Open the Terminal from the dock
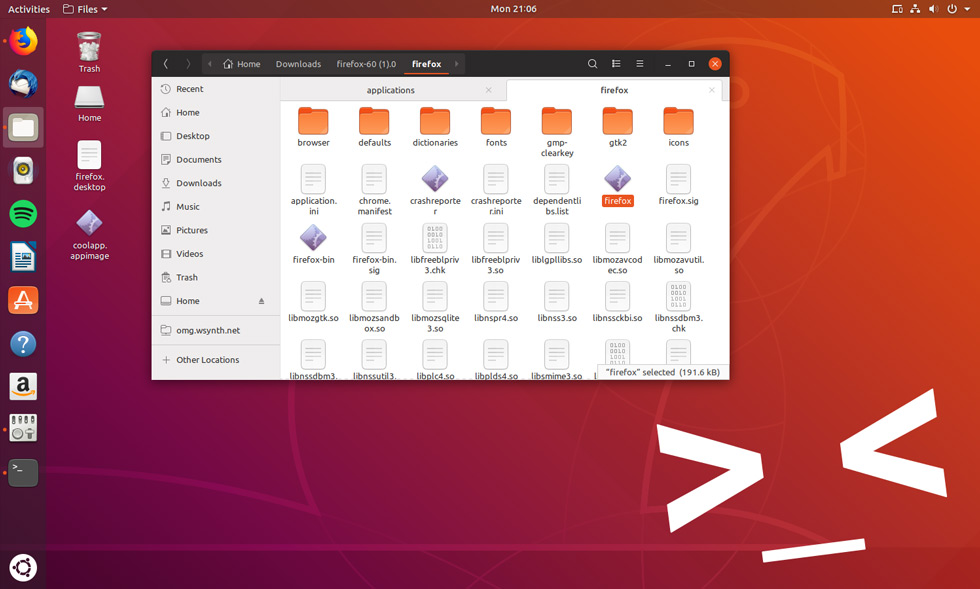This screenshot has width=980, height=589. 23,473
